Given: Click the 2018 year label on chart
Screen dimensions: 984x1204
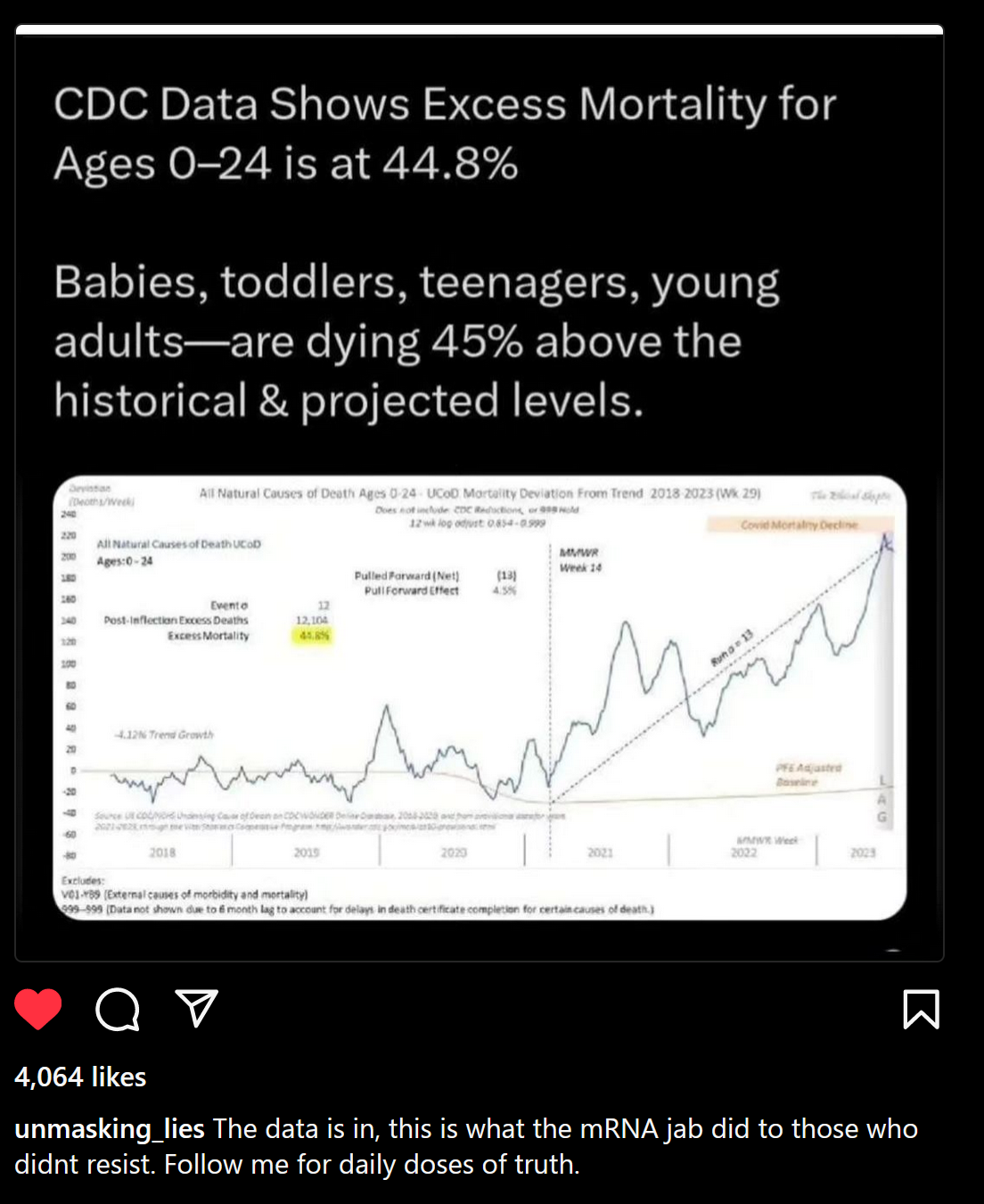Looking at the screenshot, I should pyautogui.click(x=162, y=853).
